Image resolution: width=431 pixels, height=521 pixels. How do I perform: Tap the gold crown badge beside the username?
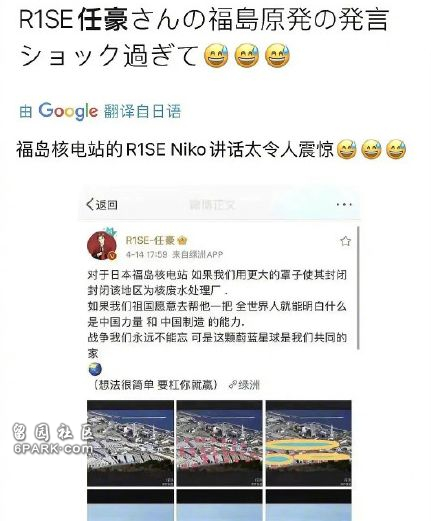182,240
